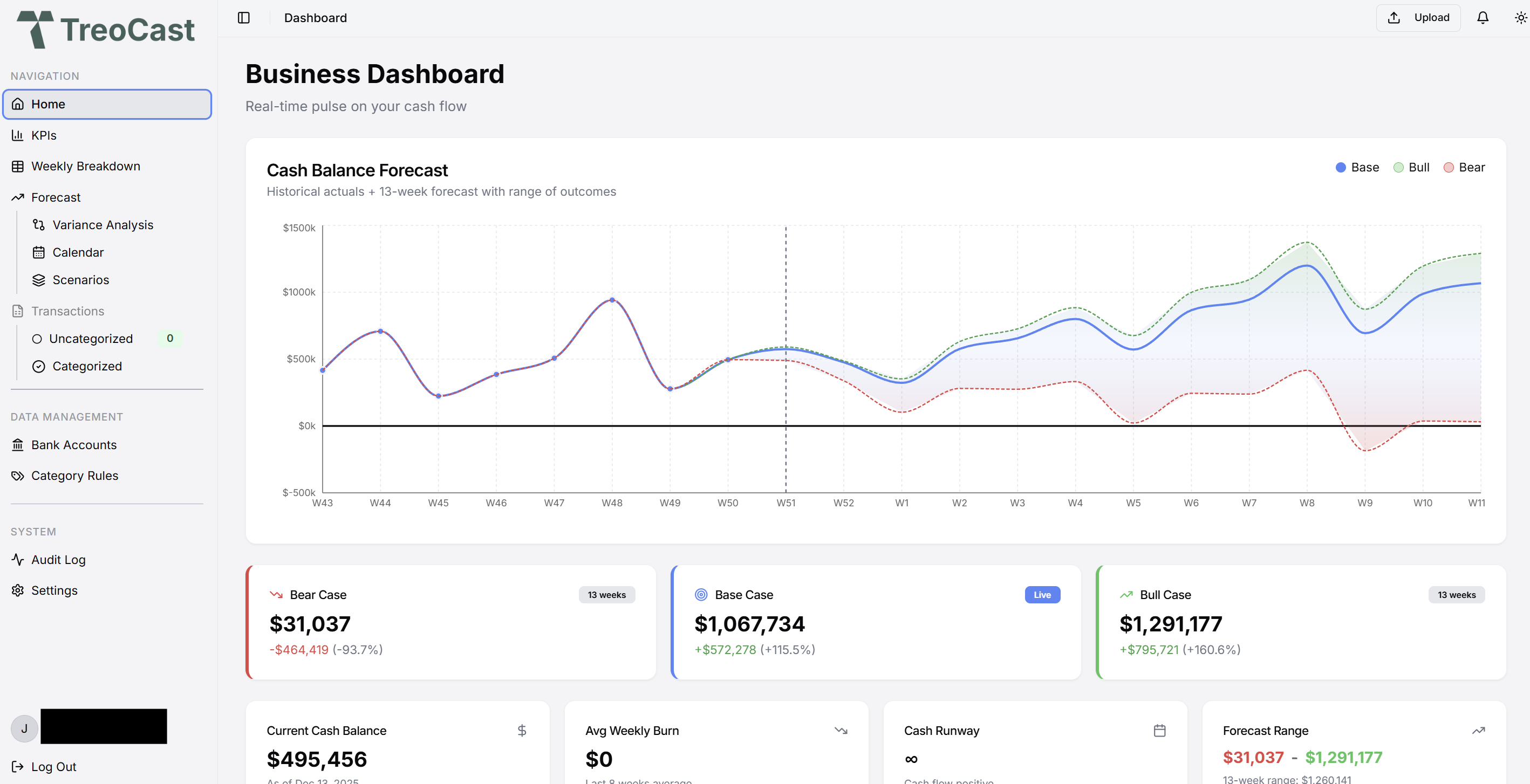
Task: Click W48 peak data point
Action: click(x=612, y=300)
